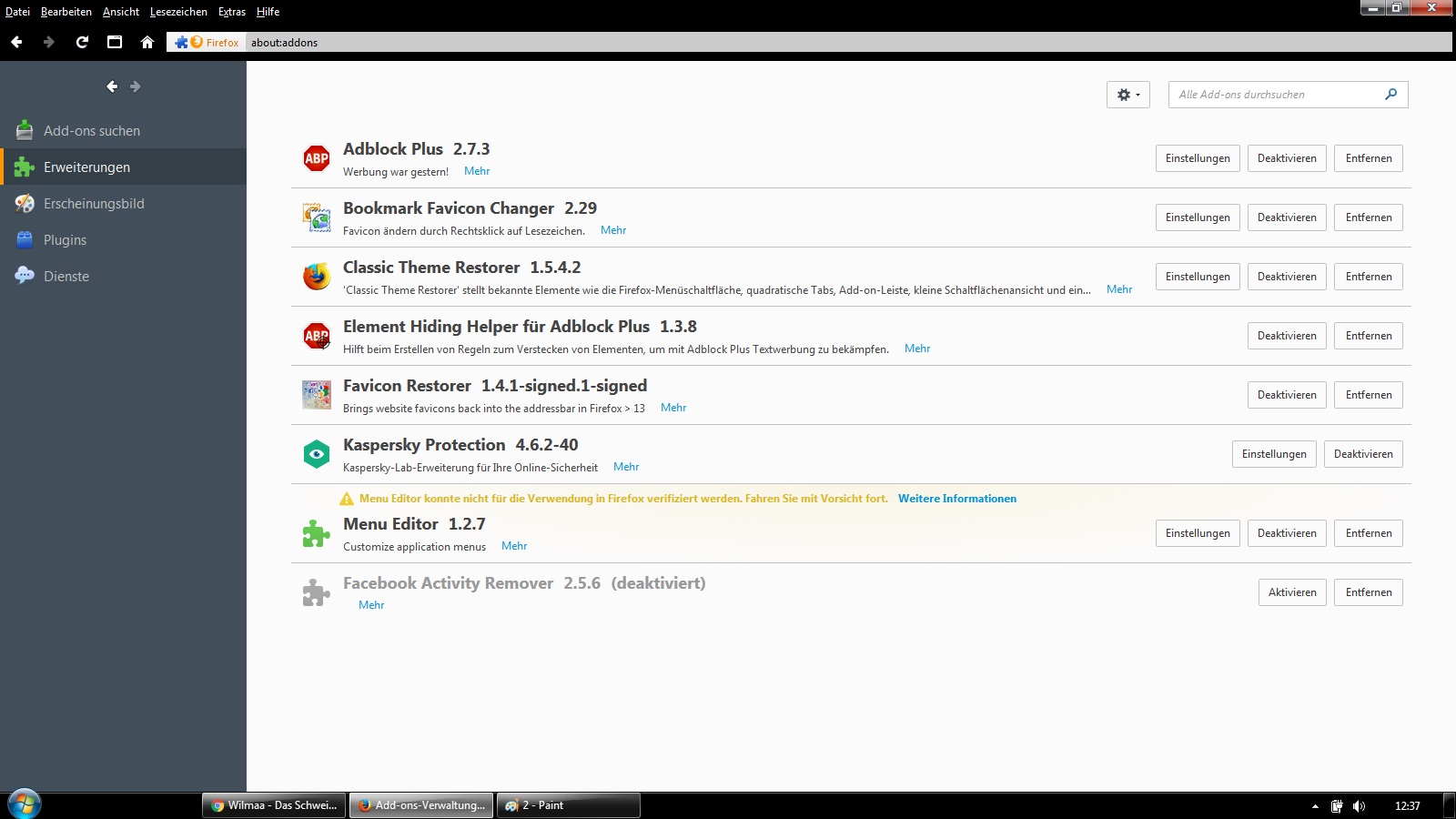The image size is (1456, 819).
Task: Click the Classic Theme Restorer Firefox icon
Action: (316, 277)
